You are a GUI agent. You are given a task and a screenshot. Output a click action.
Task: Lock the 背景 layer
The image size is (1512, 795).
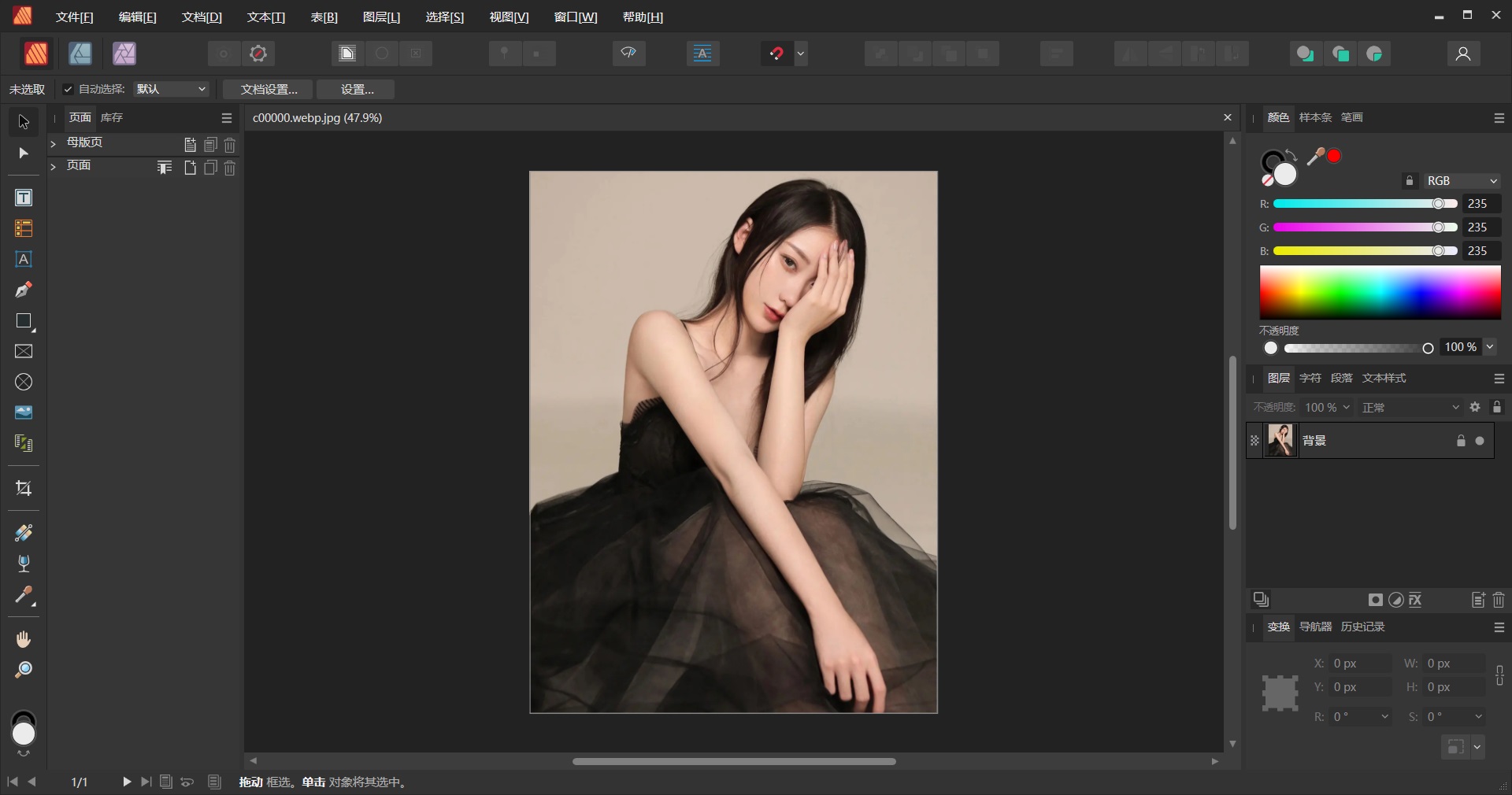tap(1460, 441)
